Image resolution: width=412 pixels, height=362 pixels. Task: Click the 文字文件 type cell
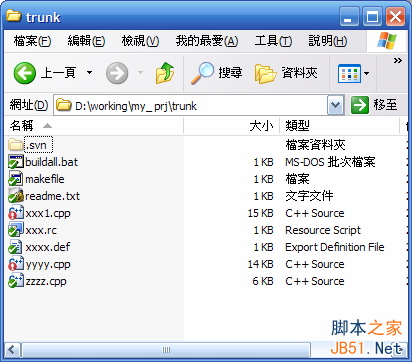point(309,196)
